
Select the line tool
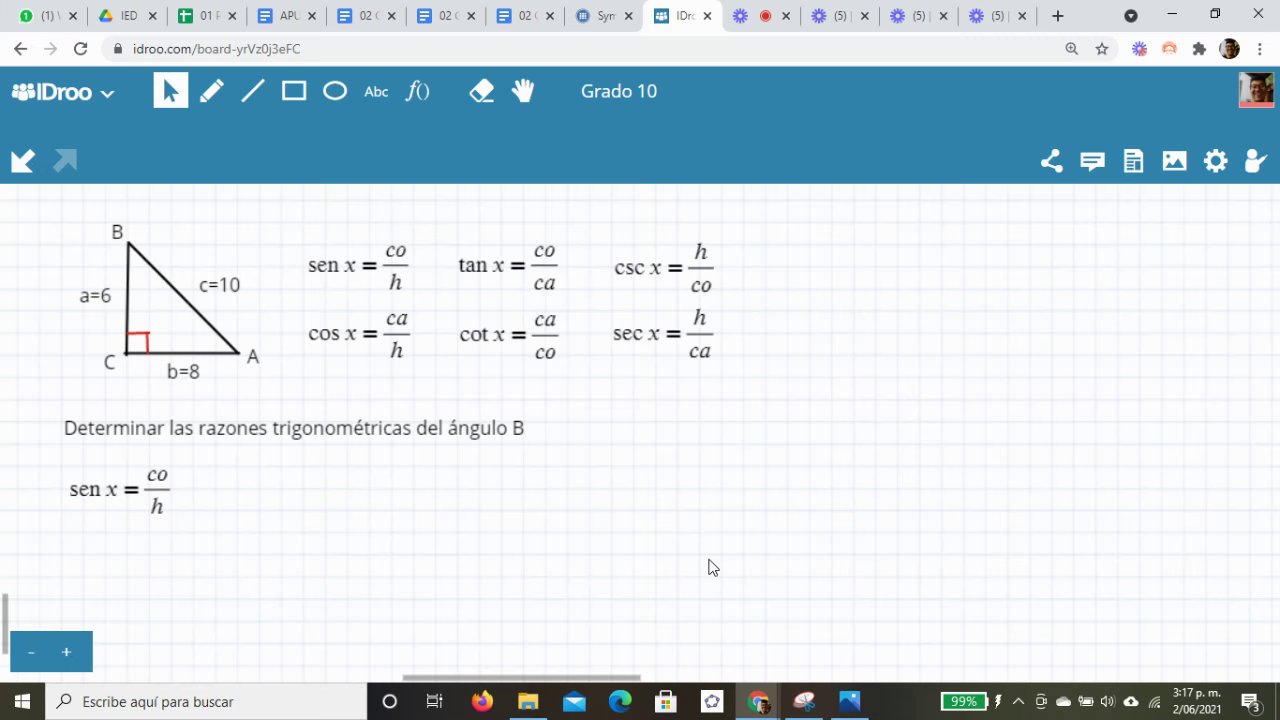[x=253, y=91]
